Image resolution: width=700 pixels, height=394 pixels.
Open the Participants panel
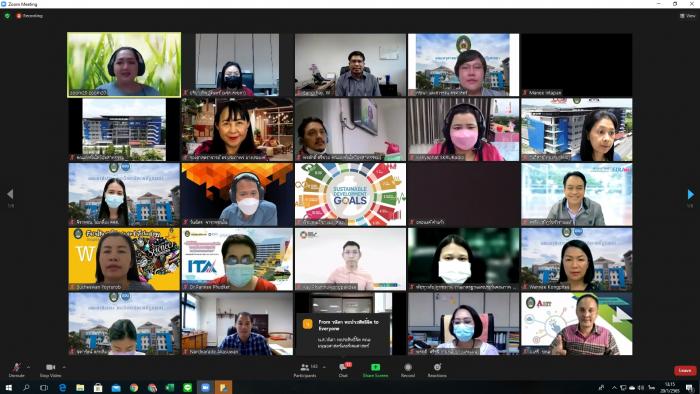(305, 369)
